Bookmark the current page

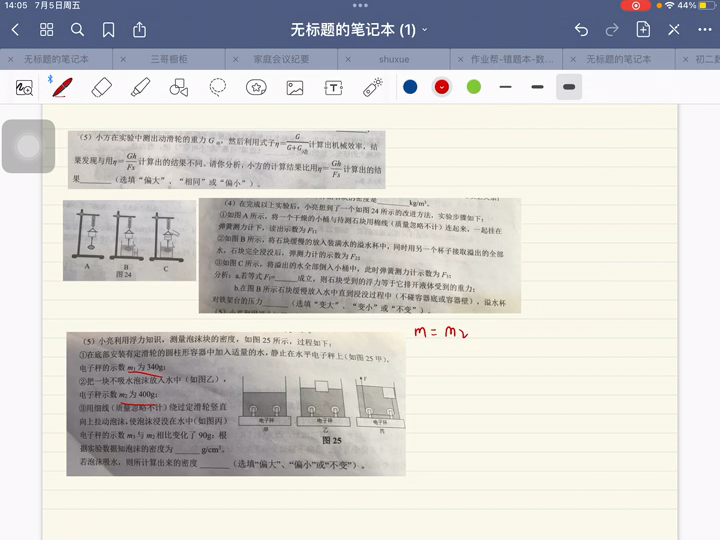coord(108,30)
